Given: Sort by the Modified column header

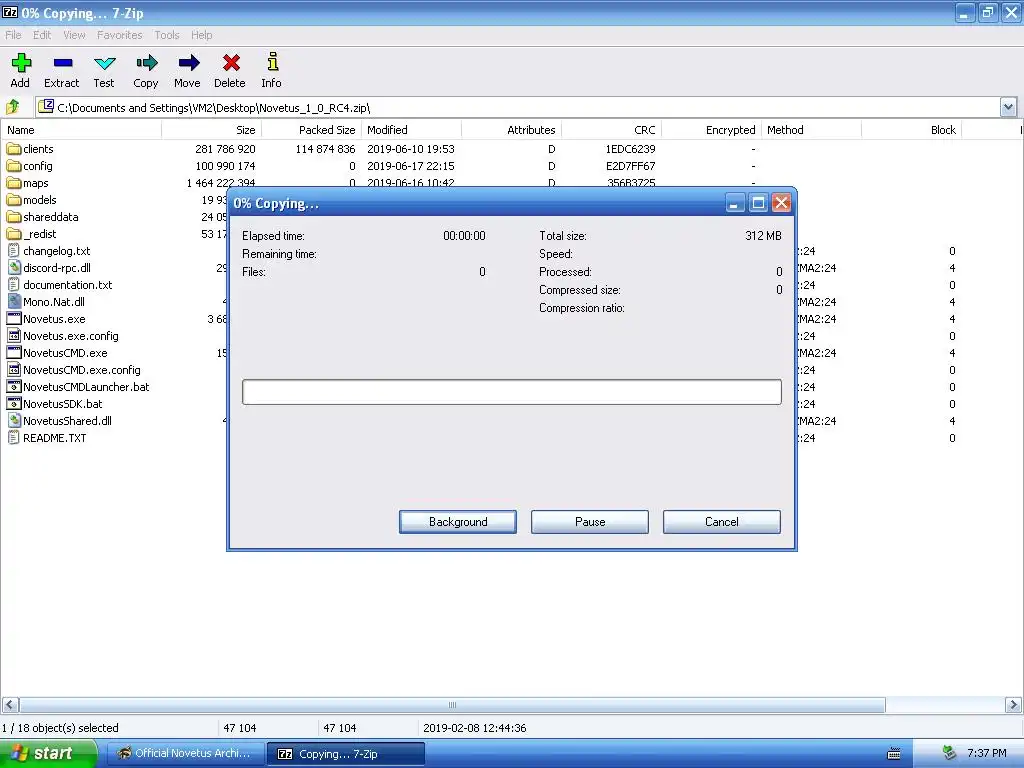Looking at the screenshot, I should click(x=411, y=130).
